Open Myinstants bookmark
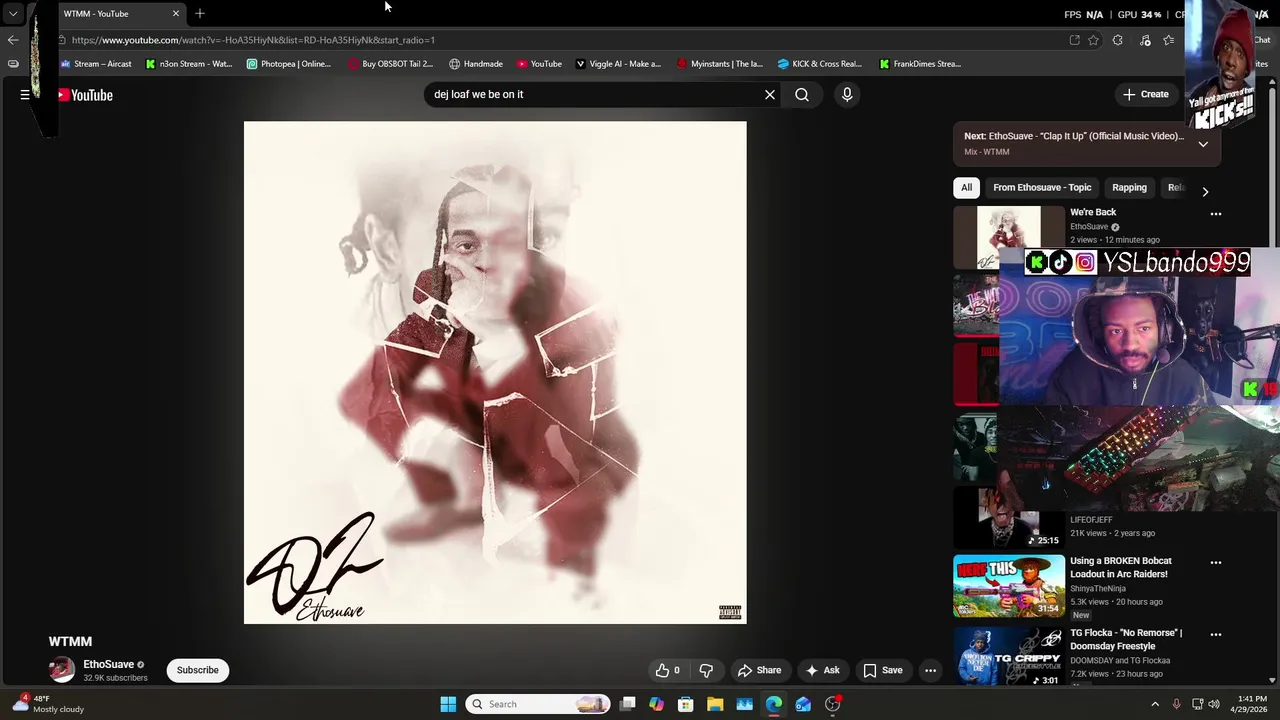Image resolution: width=1280 pixels, height=720 pixels. click(720, 64)
